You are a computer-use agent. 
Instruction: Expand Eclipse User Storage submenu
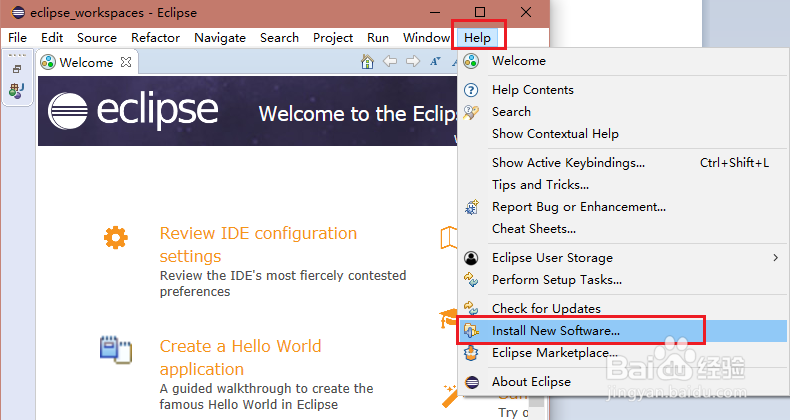[x=623, y=258]
